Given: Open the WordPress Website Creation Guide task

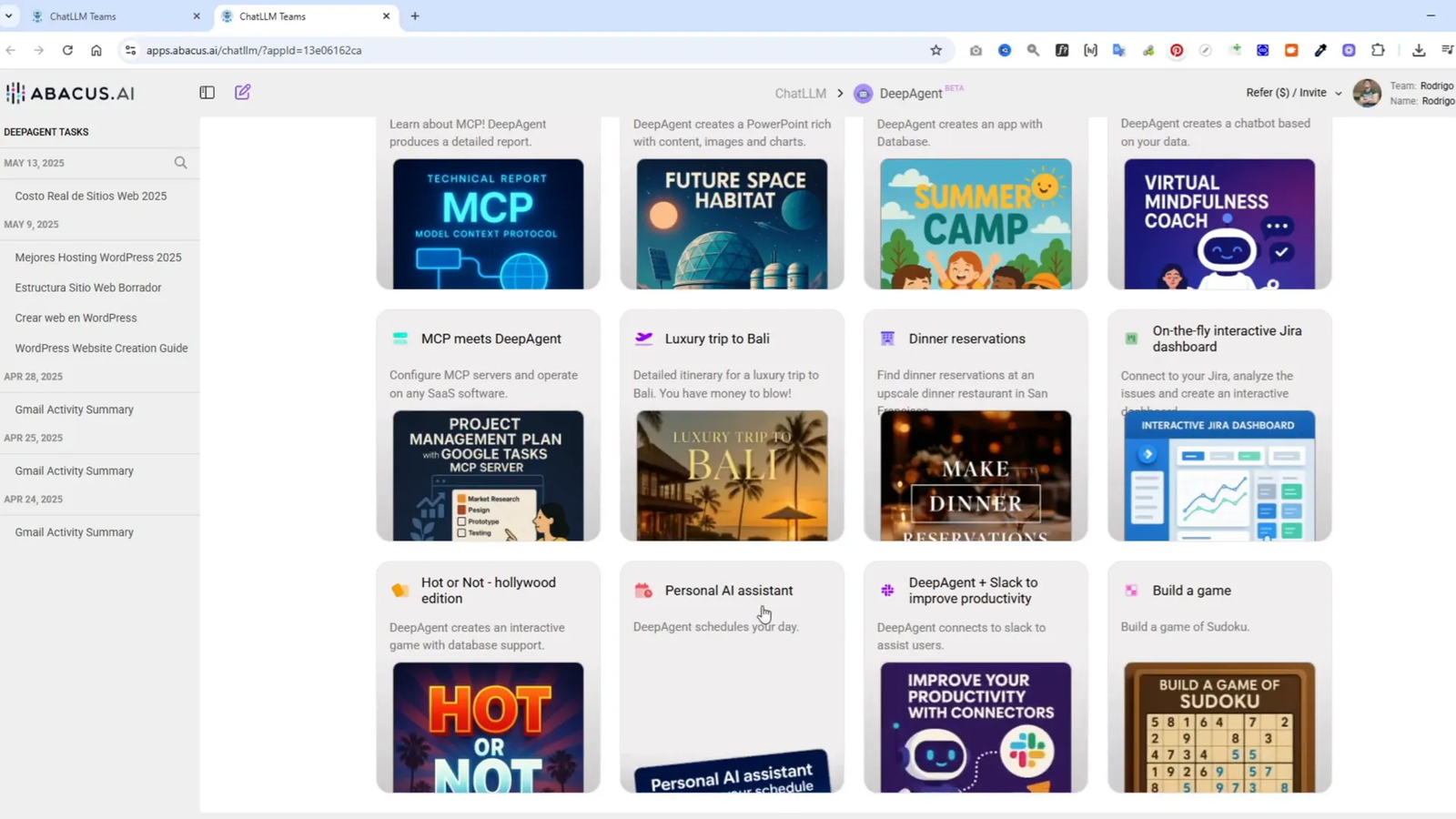Looking at the screenshot, I should click(x=101, y=348).
